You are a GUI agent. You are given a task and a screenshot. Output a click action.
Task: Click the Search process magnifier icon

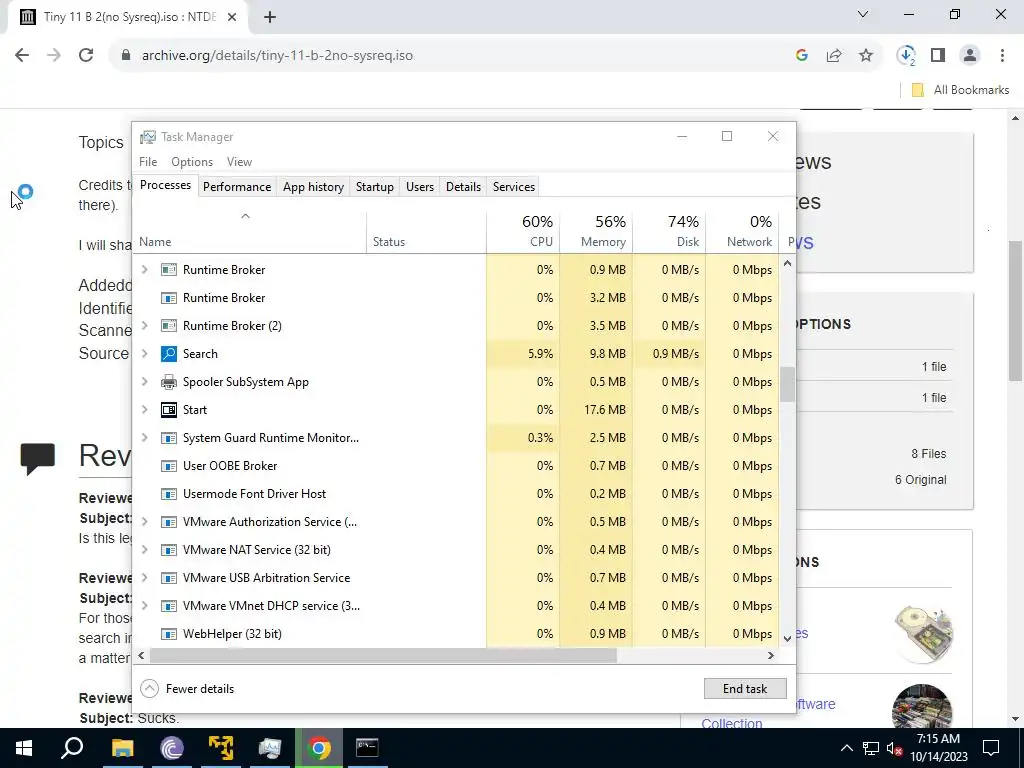click(x=168, y=354)
